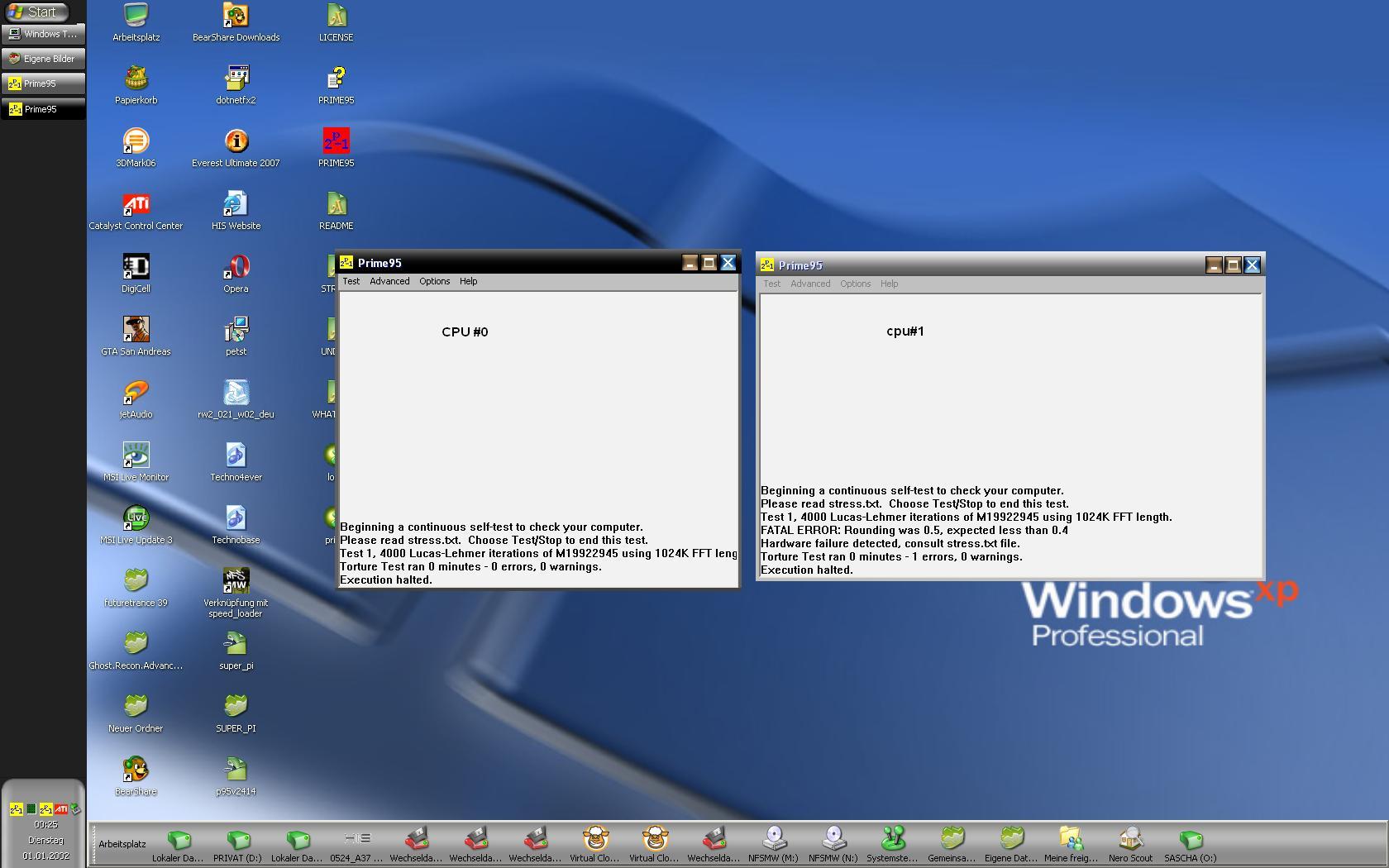Select the BearShare Downloads folder icon
The width and height of the screenshot is (1389, 868).
click(x=236, y=22)
